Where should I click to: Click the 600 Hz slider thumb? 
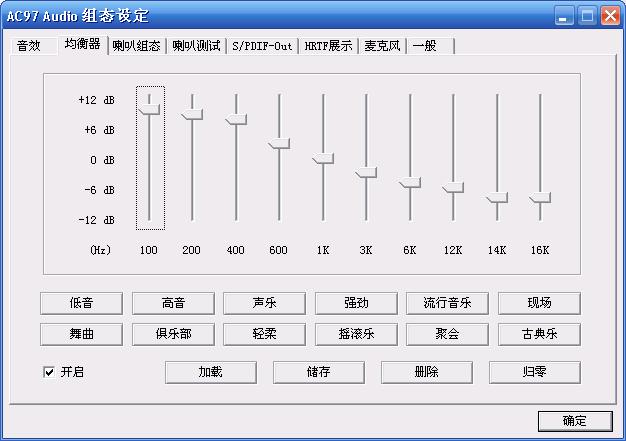click(279, 144)
